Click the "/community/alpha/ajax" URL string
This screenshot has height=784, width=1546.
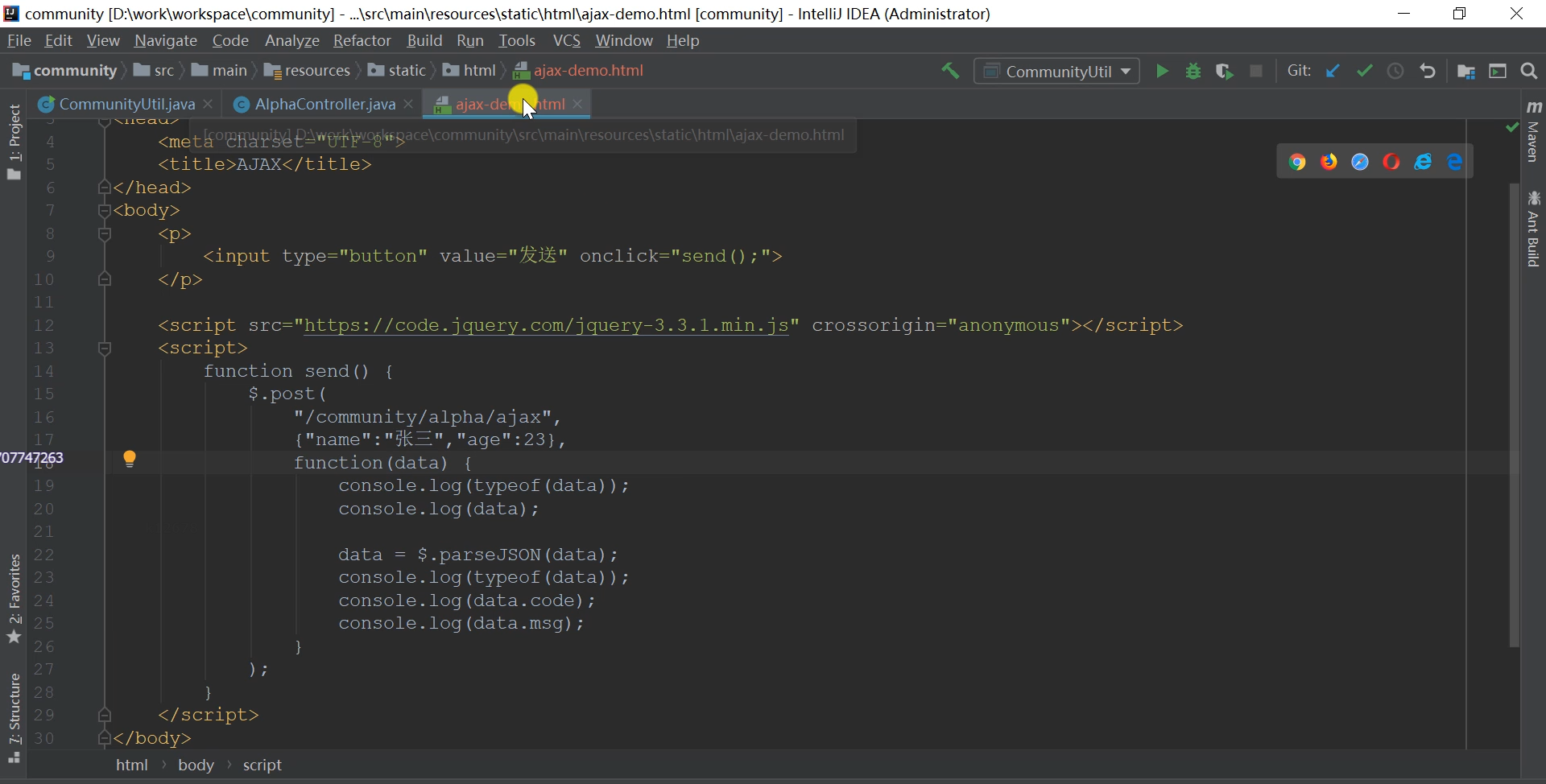point(423,417)
